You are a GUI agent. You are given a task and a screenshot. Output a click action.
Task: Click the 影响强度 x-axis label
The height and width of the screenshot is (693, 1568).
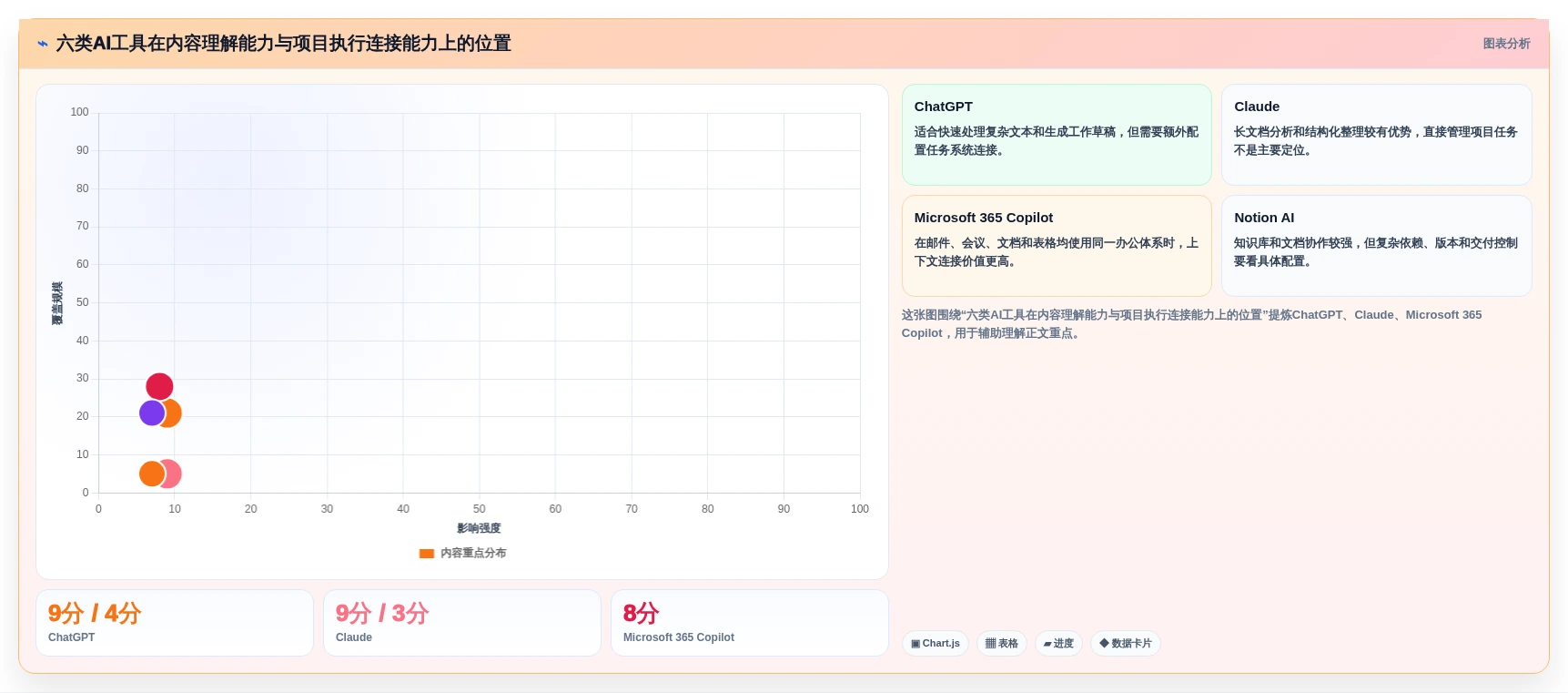coord(479,528)
